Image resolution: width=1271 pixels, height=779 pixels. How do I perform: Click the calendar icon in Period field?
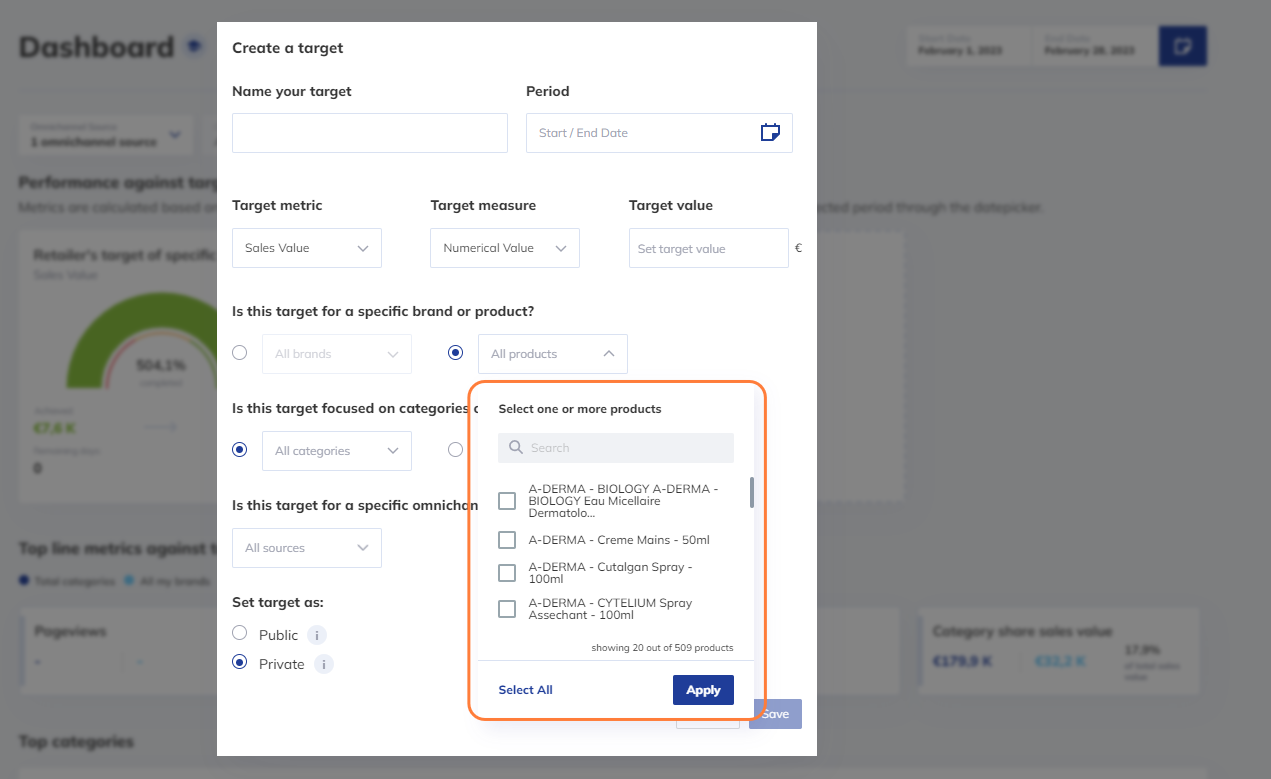click(769, 132)
